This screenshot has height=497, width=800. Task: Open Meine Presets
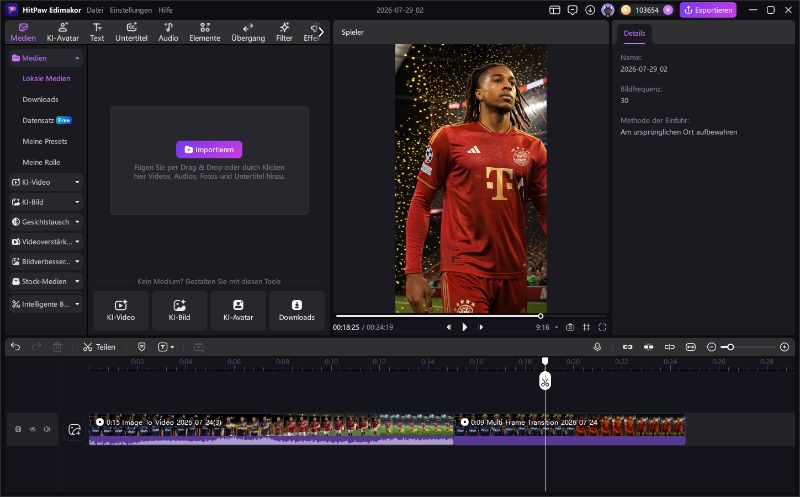pos(45,141)
